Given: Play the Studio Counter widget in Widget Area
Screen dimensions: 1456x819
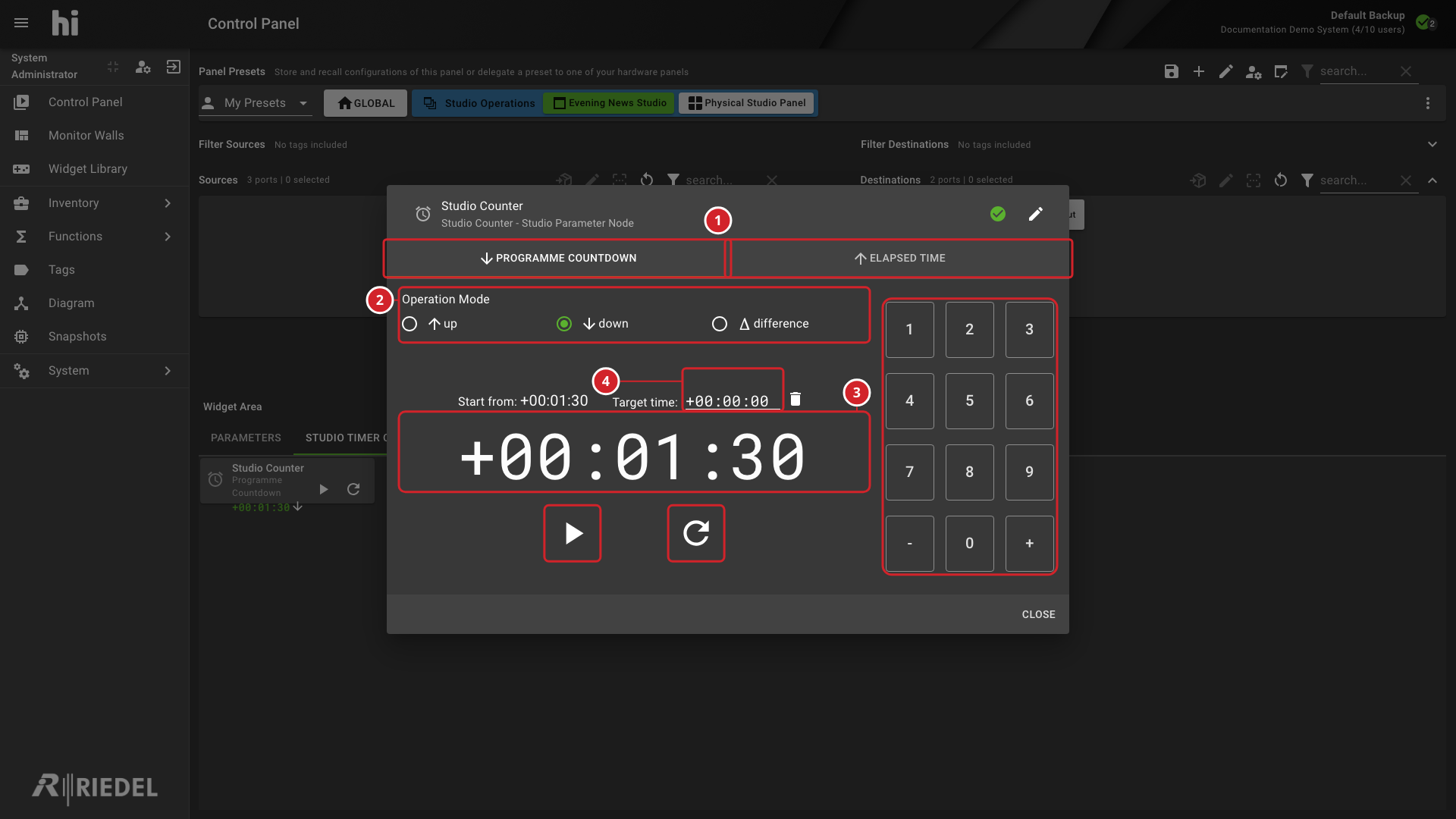Looking at the screenshot, I should [324, 489].
